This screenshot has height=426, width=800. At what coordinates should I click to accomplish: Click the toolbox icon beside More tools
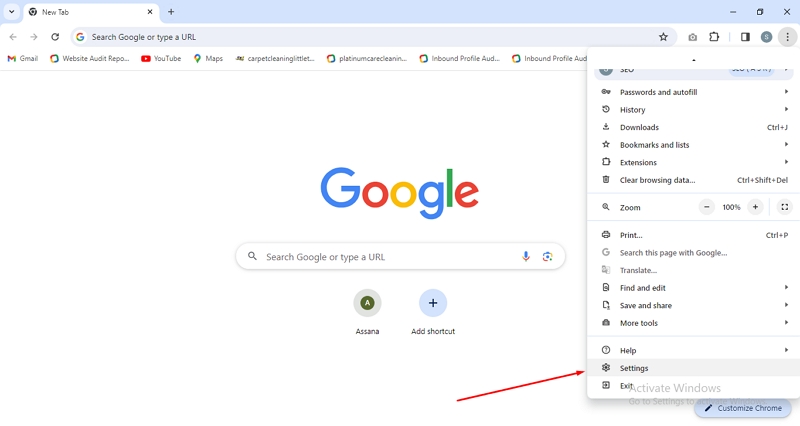point(606,322)
